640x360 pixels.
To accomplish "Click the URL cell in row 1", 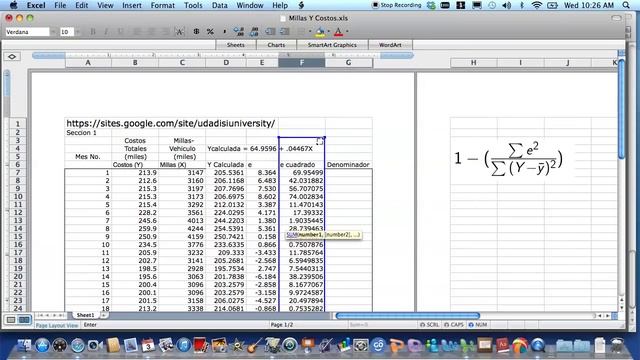I will 171,123.
